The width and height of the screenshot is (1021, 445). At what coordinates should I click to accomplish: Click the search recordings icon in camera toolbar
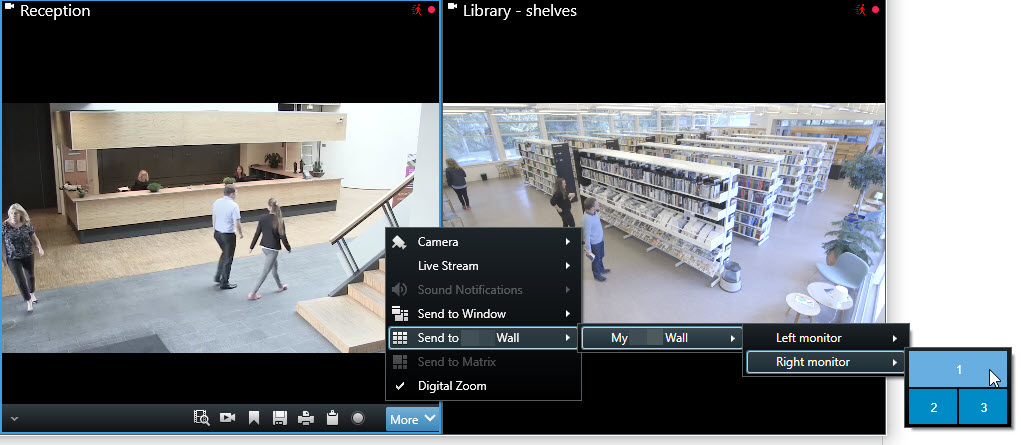[201, 419]
